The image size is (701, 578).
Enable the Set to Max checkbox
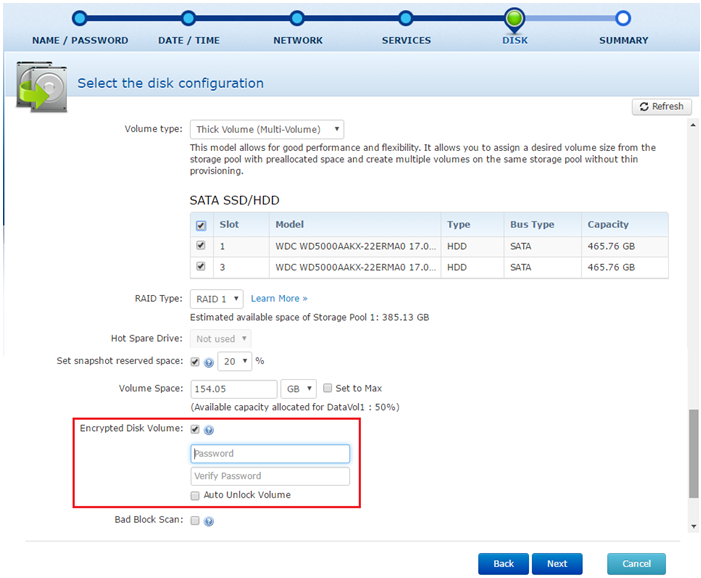(x=328, y=388)
